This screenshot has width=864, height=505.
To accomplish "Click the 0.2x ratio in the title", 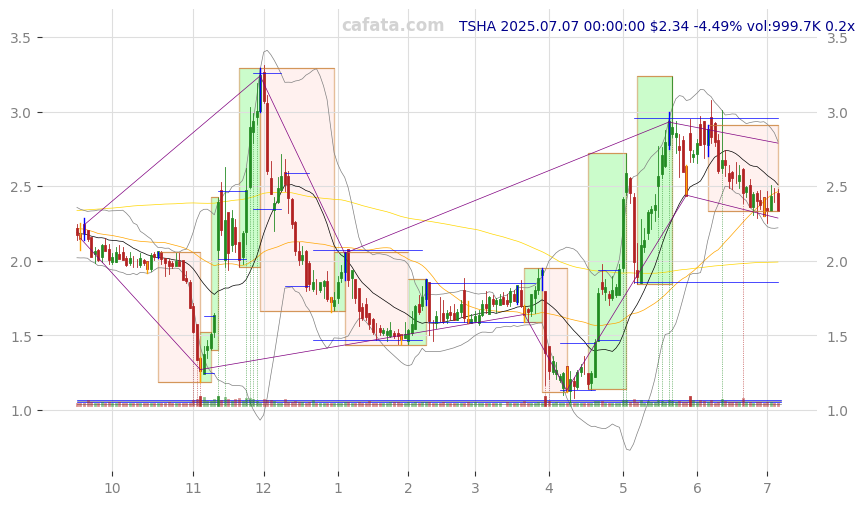I will 840,26.
